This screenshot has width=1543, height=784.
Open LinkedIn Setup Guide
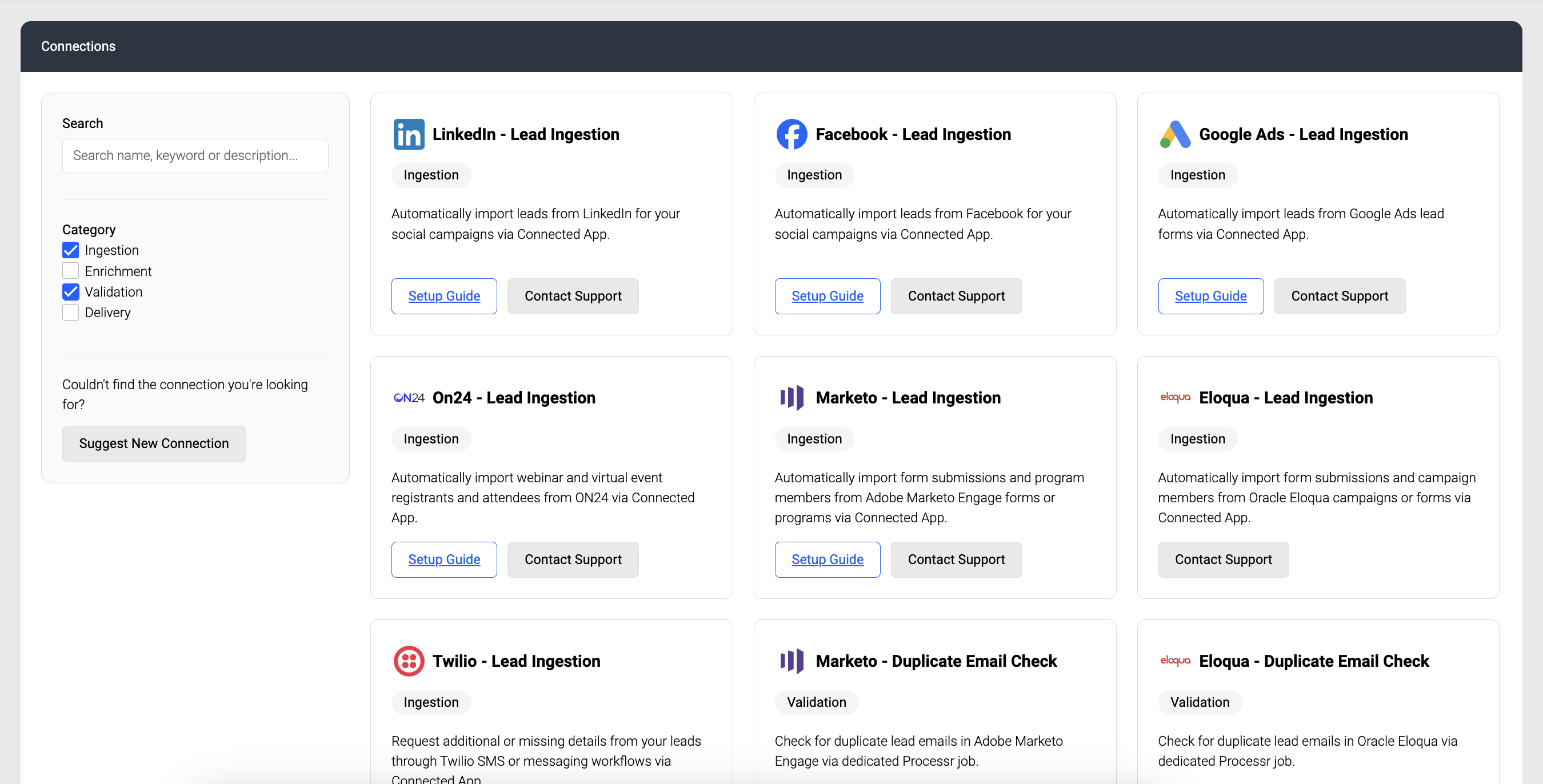pos(444,296)
